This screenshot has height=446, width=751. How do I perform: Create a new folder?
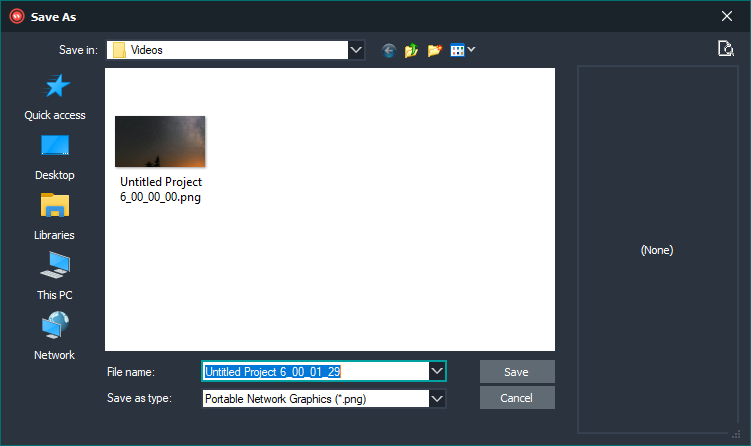click(x=434, y=50)
